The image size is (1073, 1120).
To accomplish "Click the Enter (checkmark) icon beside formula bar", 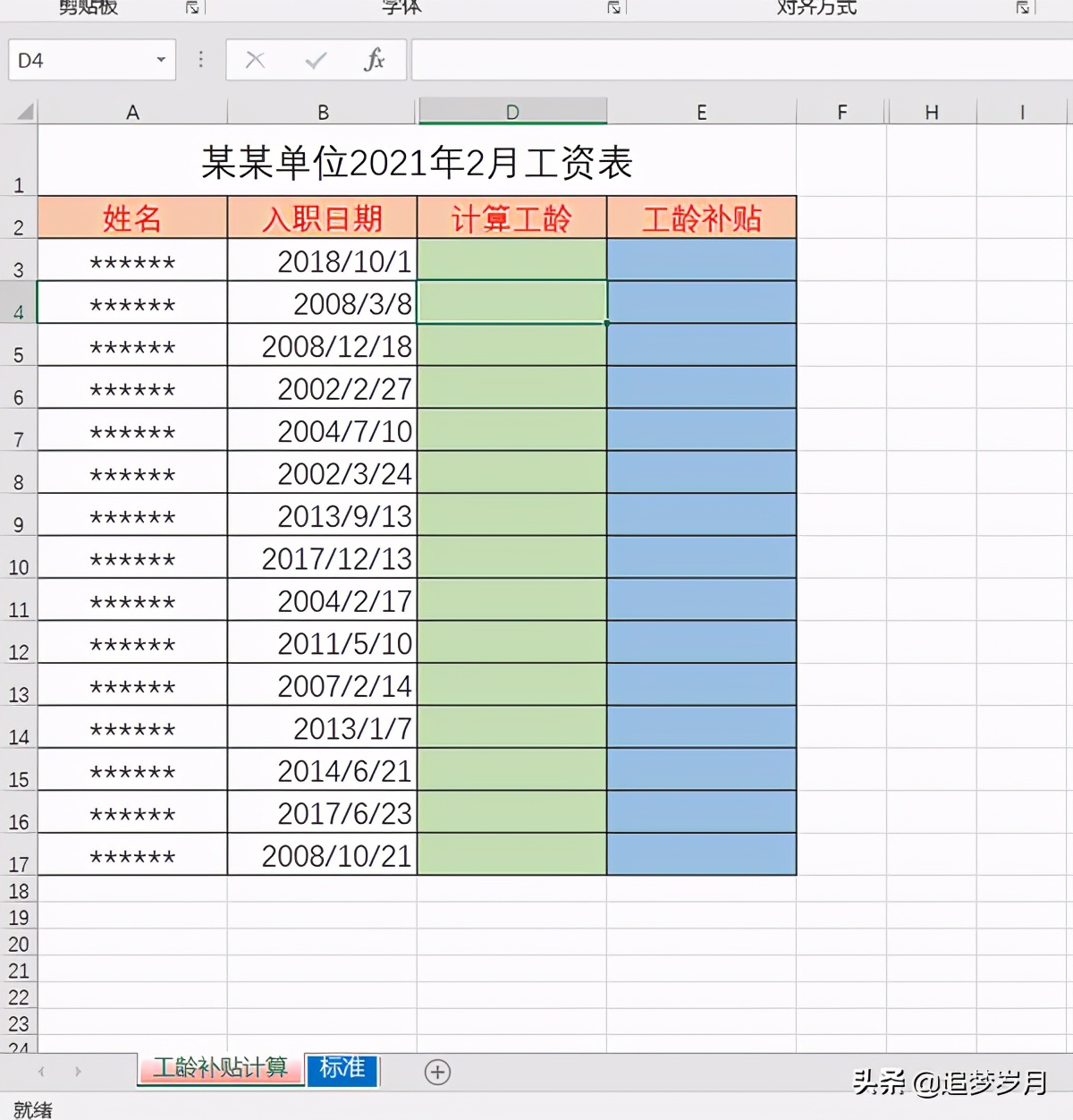I will (315, 60).
